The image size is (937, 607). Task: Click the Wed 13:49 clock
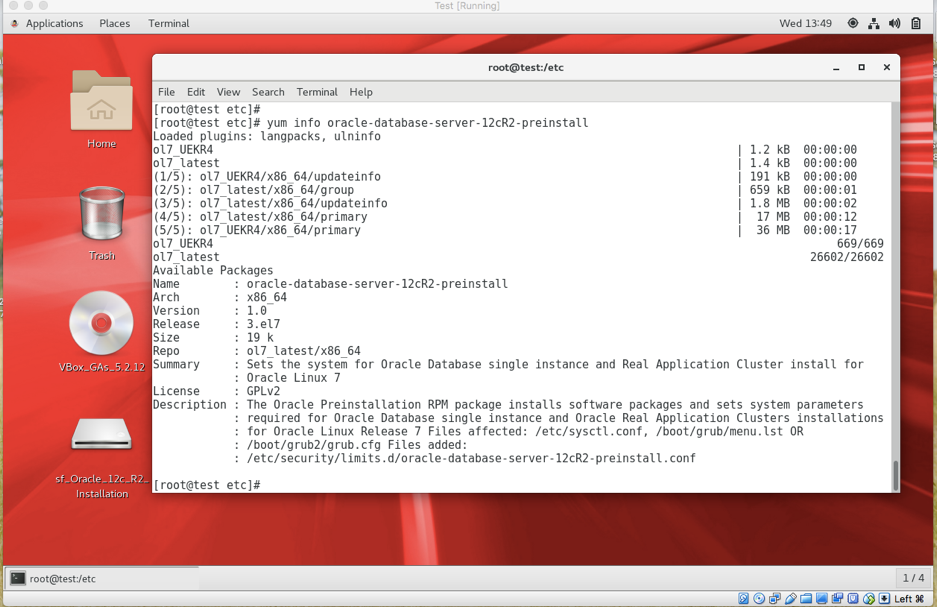[805, 23]
